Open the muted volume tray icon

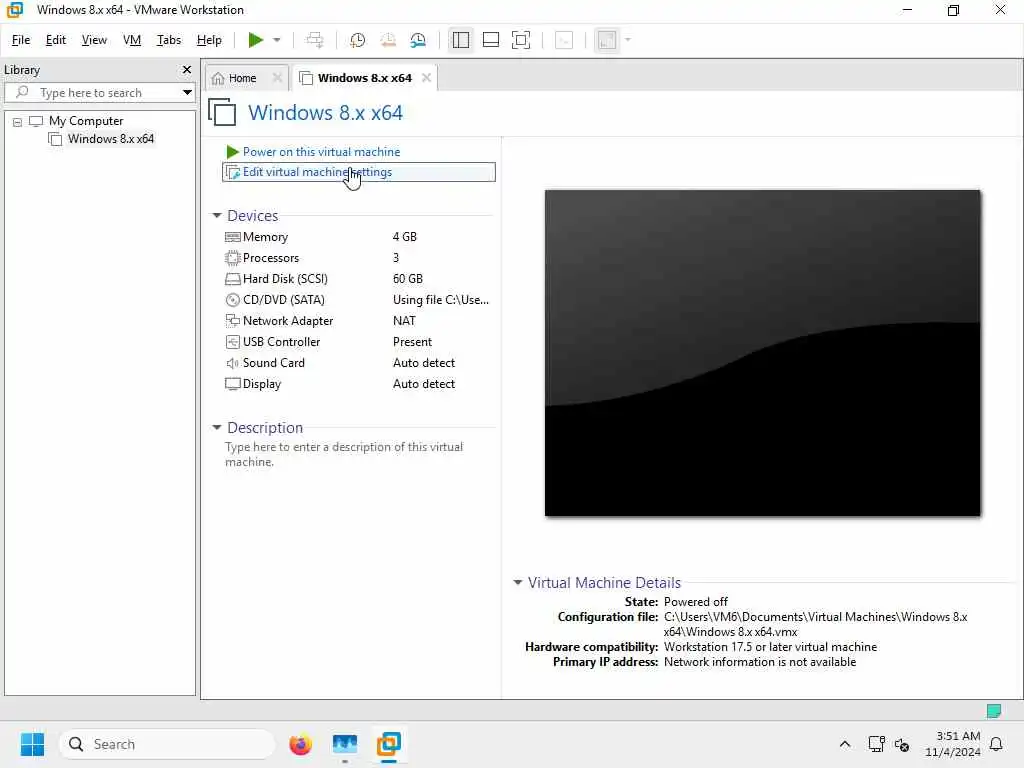point(902,744)
